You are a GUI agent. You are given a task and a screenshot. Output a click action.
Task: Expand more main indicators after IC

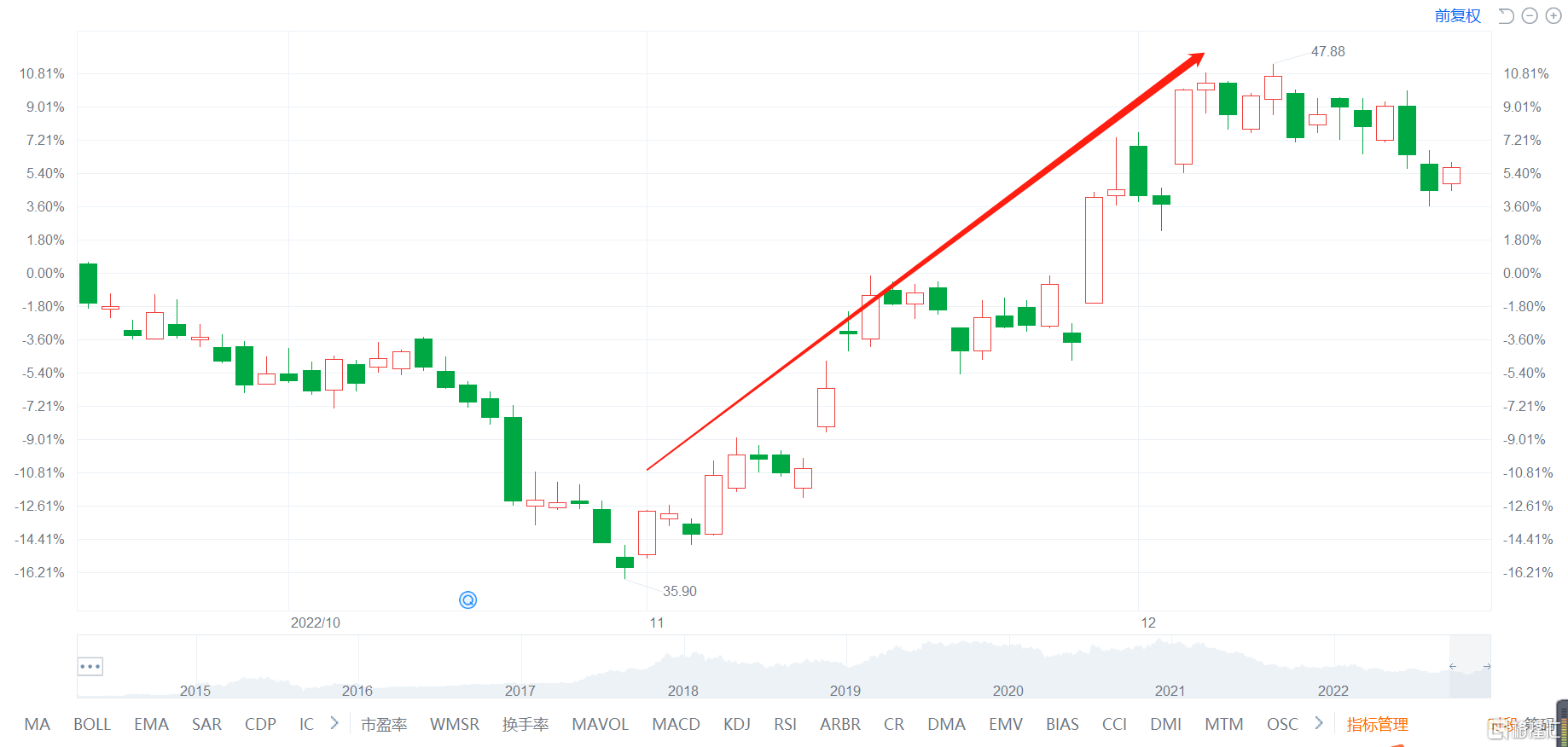click(x=334, y=723)
